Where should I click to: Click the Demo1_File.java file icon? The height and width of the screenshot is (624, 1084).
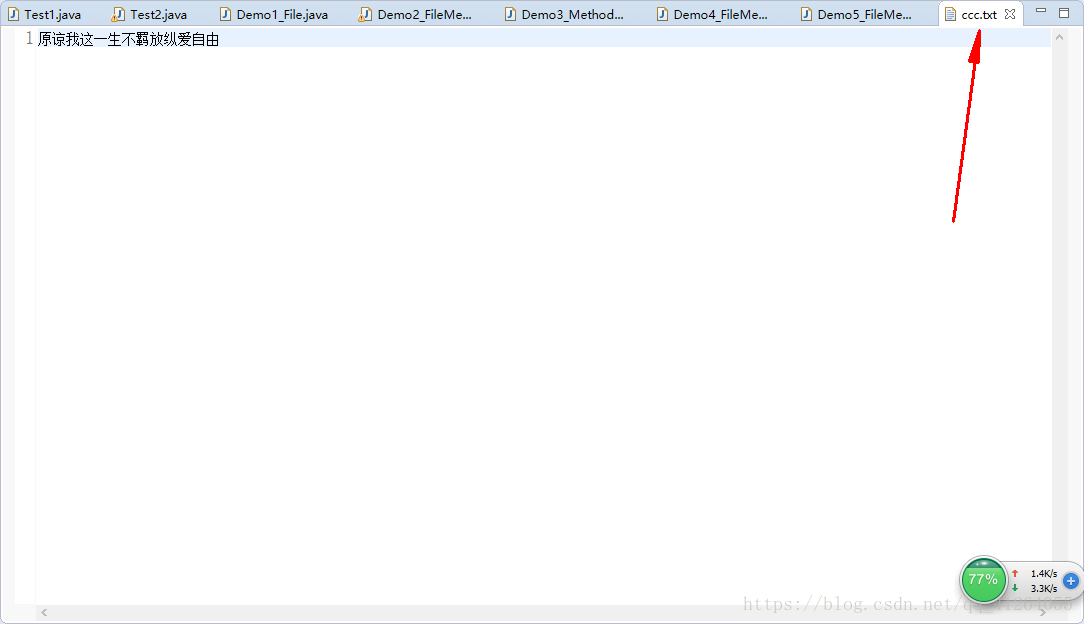tap(225, 14)
